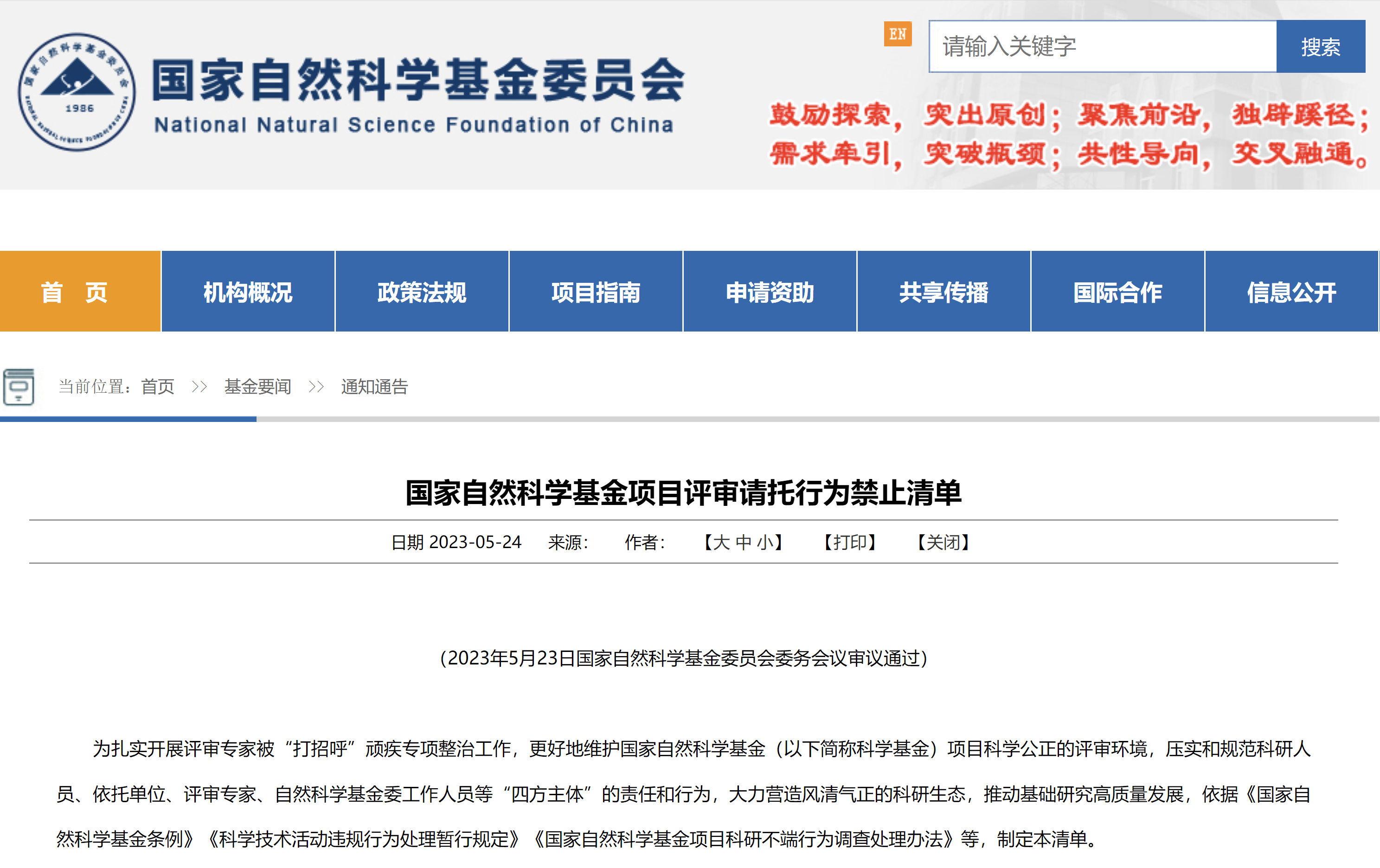Click the 作者: label
1380x868 pixels.
click(x=645, y=542)
